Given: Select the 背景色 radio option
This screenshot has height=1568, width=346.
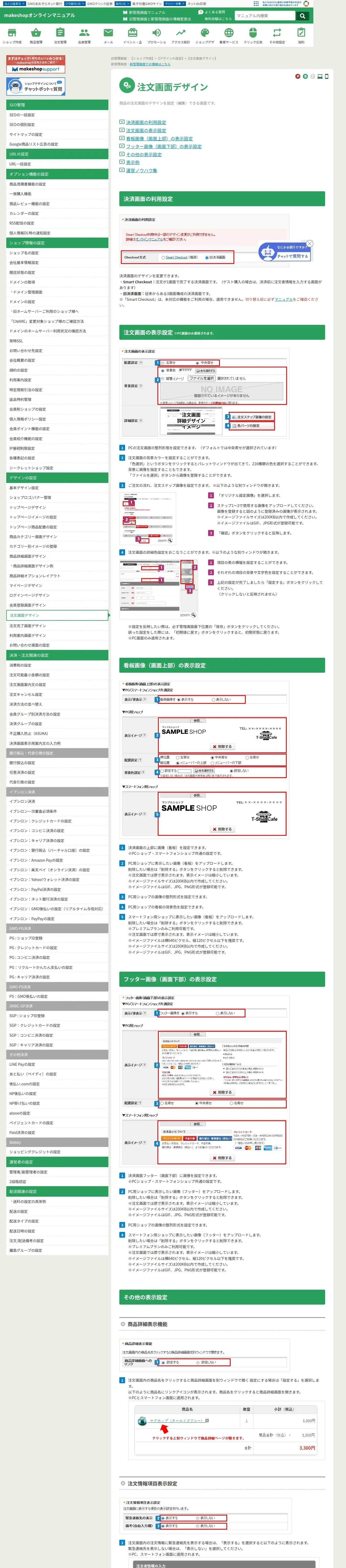Looking at the screenshot, I should click(162, 370).
